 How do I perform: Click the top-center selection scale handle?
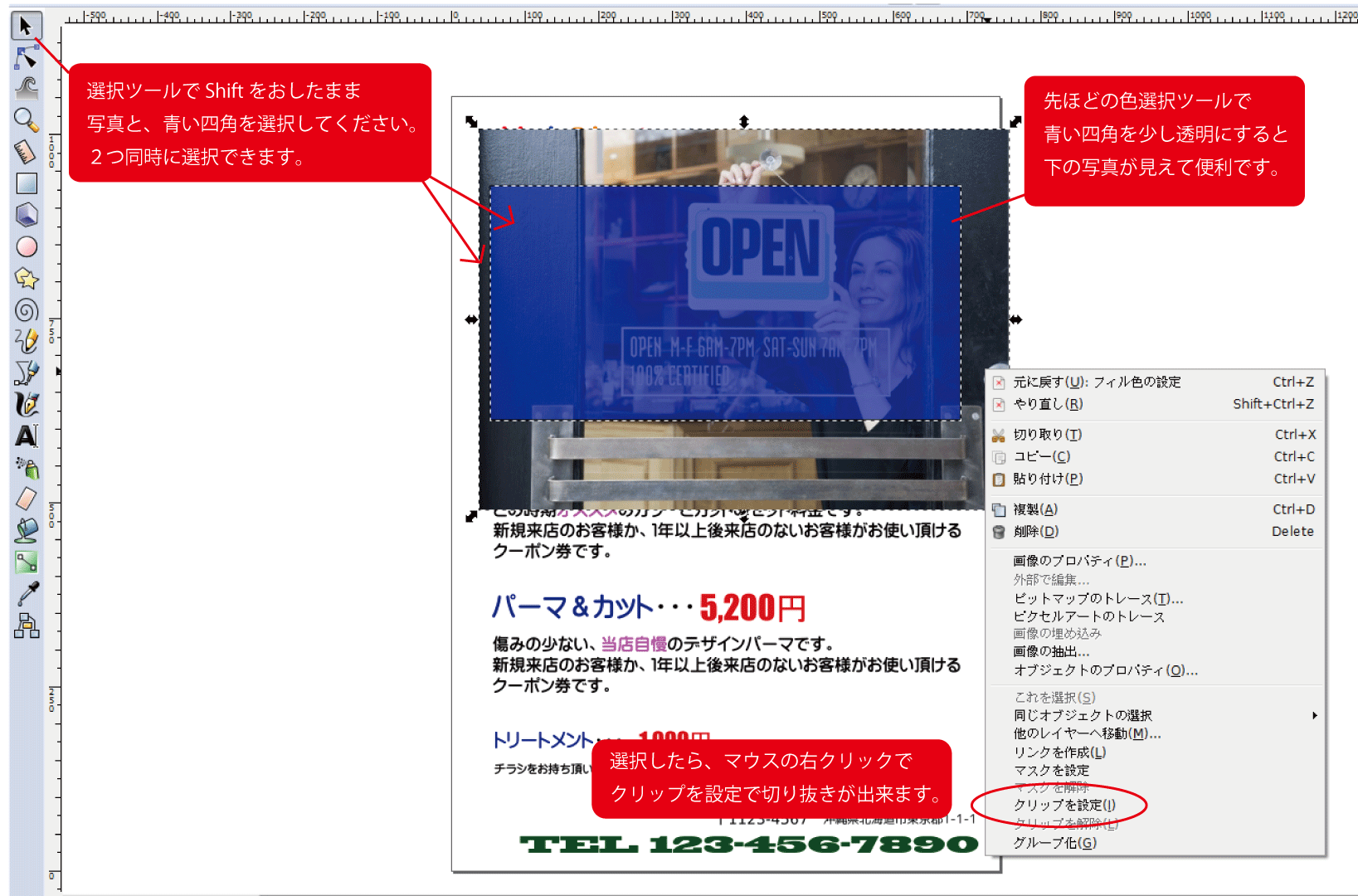point(744,121)
